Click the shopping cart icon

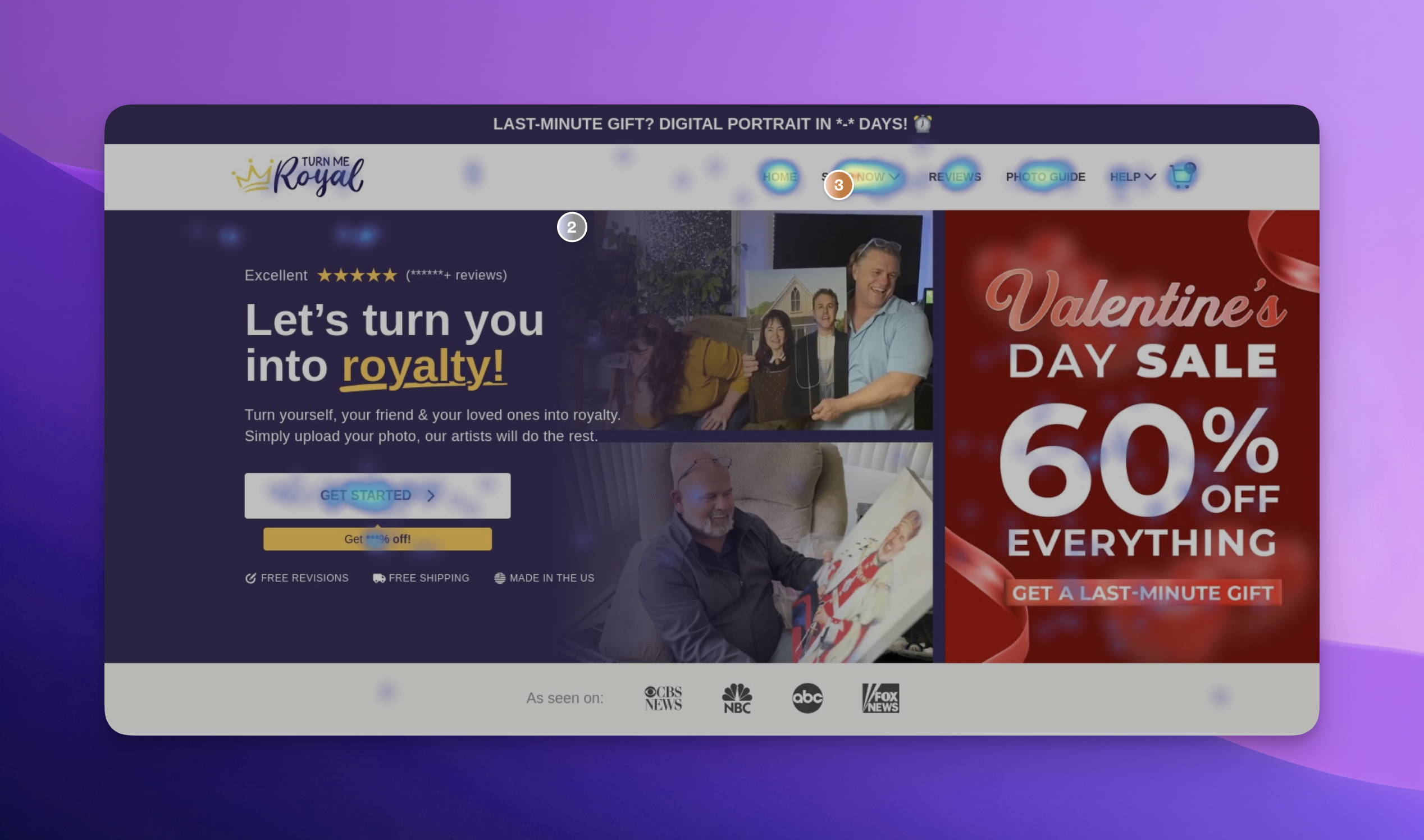tap(1183, 176)
